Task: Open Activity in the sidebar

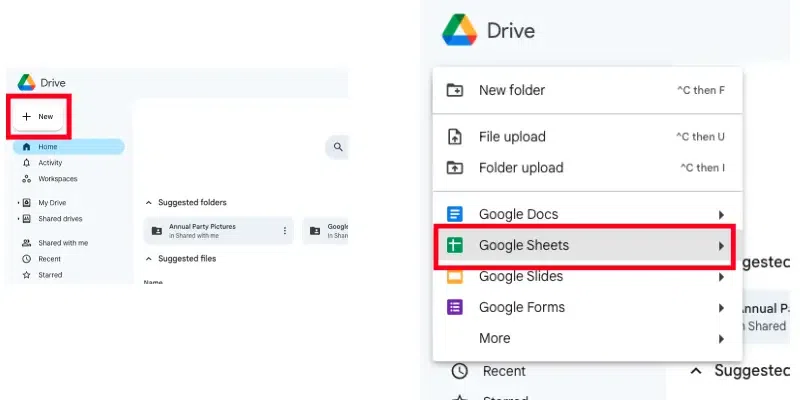Action: (x=50, y=163)
